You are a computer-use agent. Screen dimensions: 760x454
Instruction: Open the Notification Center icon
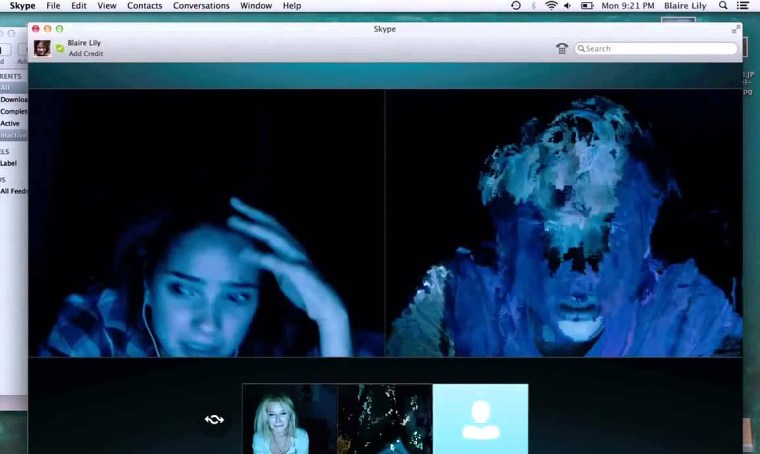click(x=743, y=6)
